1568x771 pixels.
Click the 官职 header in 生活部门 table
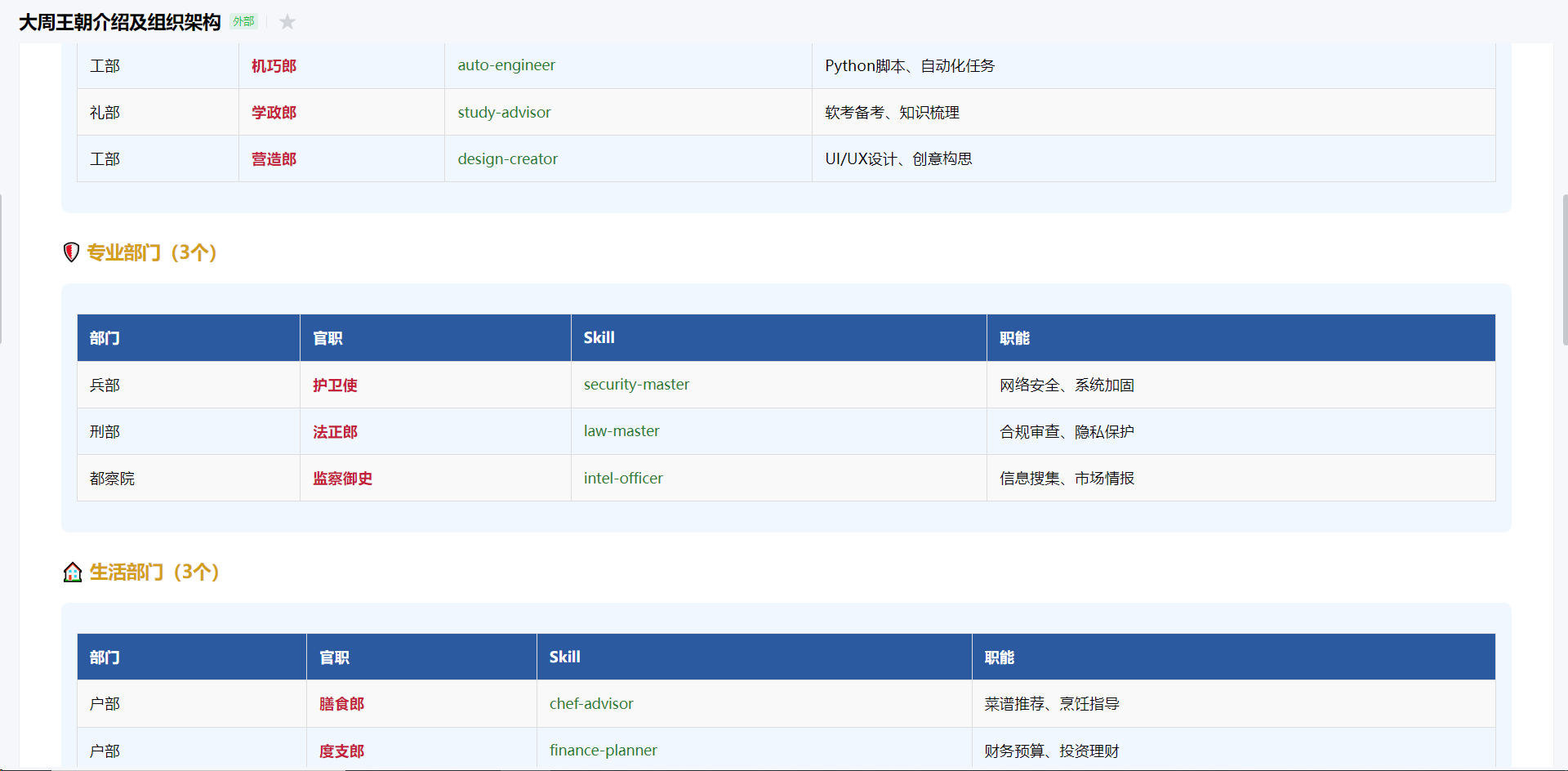pyautogui.click(x=421, y=657)
